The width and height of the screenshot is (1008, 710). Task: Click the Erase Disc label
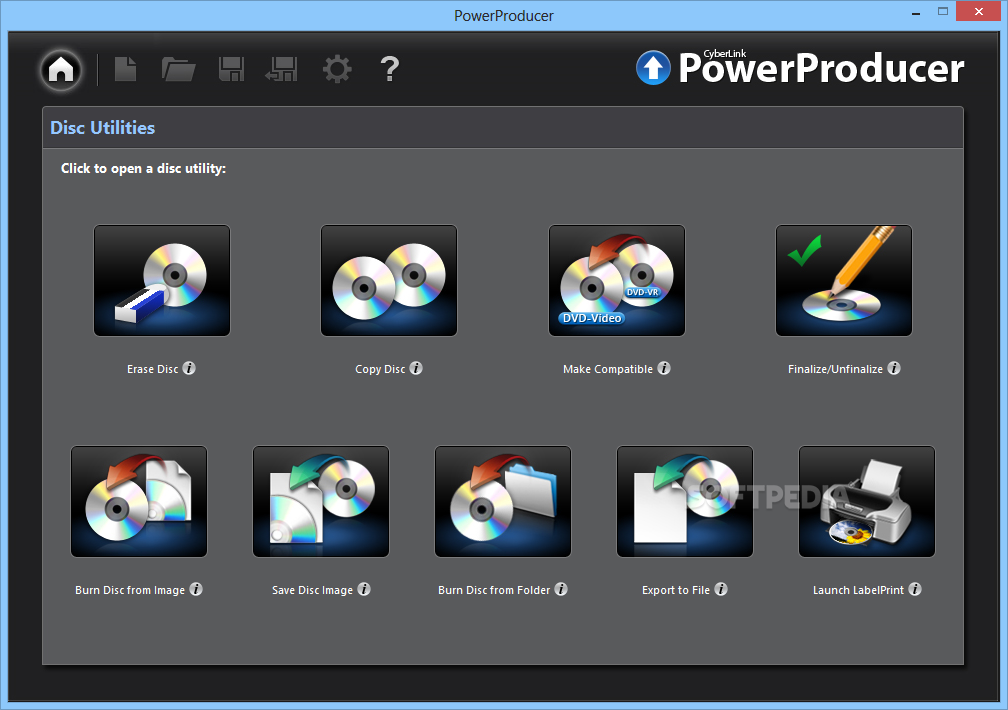tap(152, 369)
